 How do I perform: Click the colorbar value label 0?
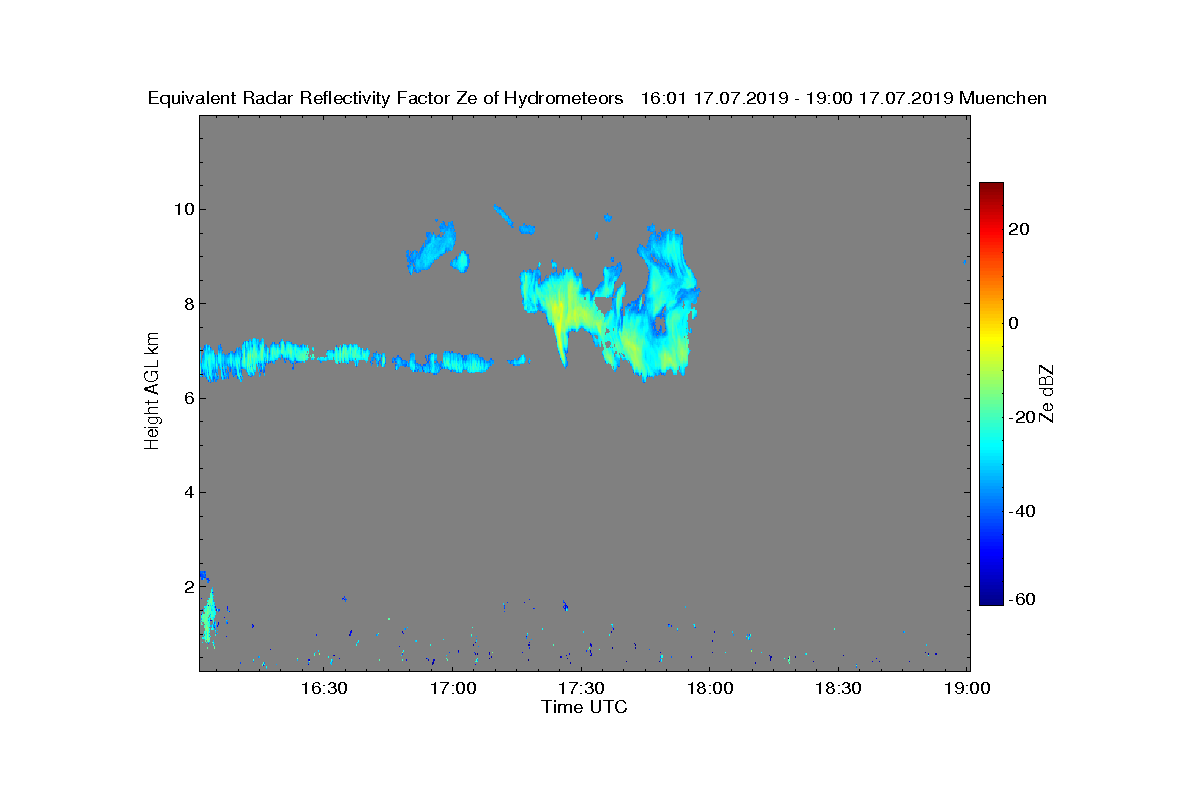tap(1014, 323)
